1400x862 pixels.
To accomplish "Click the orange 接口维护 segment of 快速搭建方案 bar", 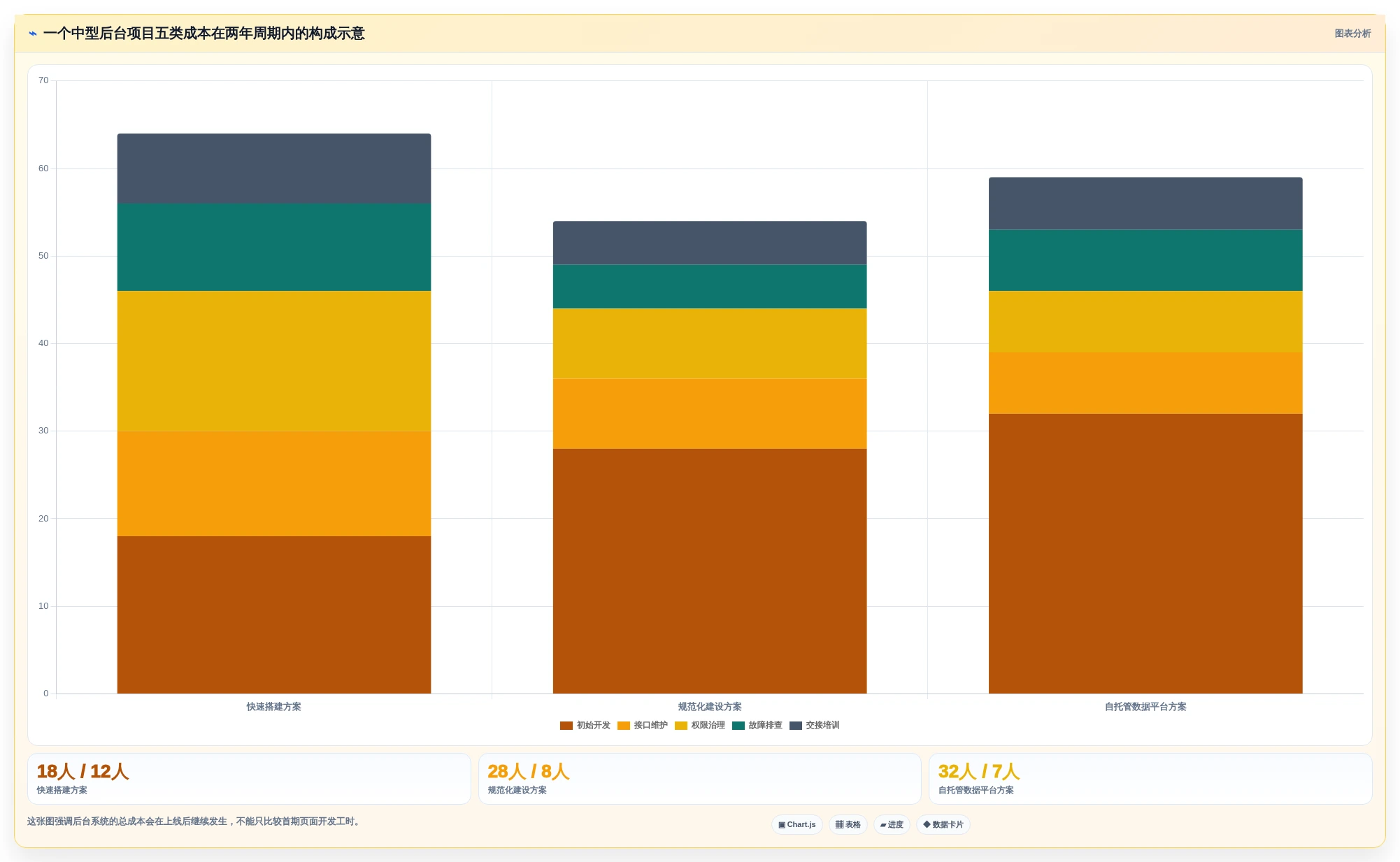I will click(x=274, y=484).
